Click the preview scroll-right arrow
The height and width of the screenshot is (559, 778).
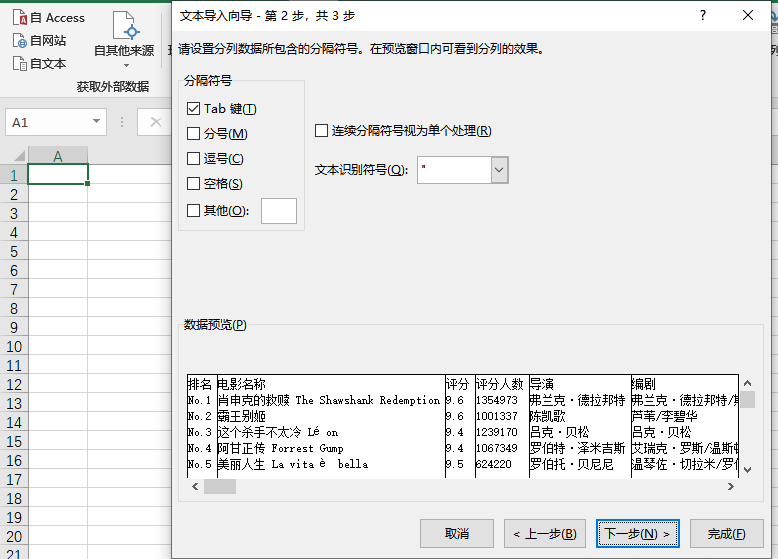tap(731, 487)
